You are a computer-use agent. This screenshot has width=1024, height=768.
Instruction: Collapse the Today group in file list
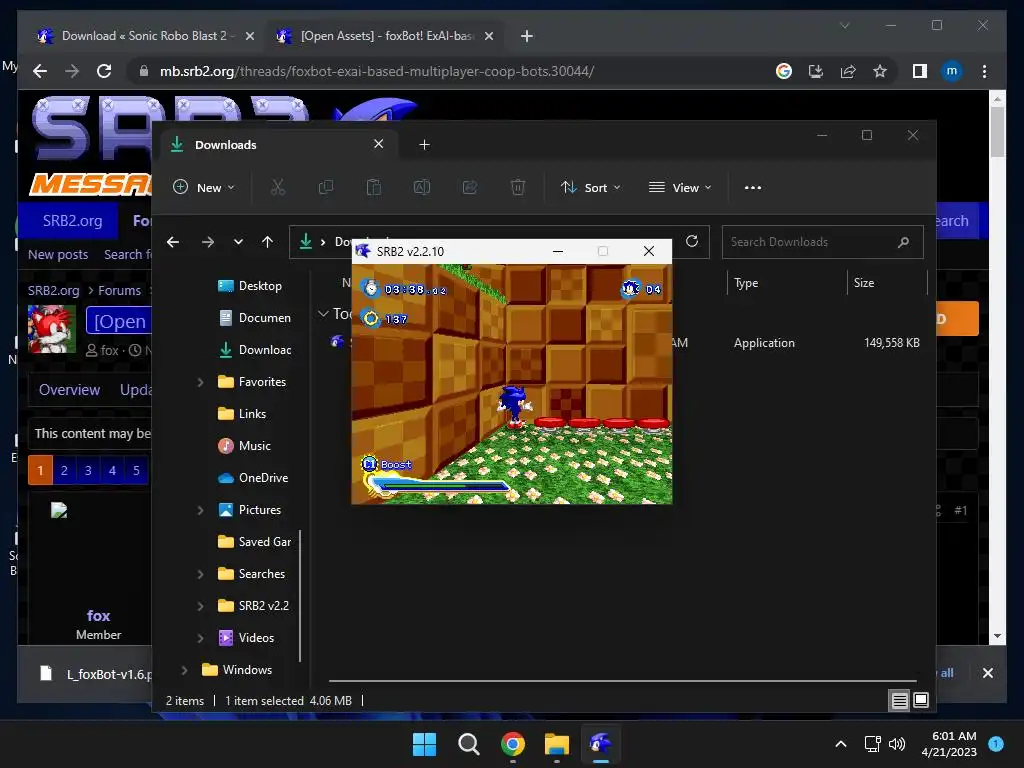click(323, 313)
